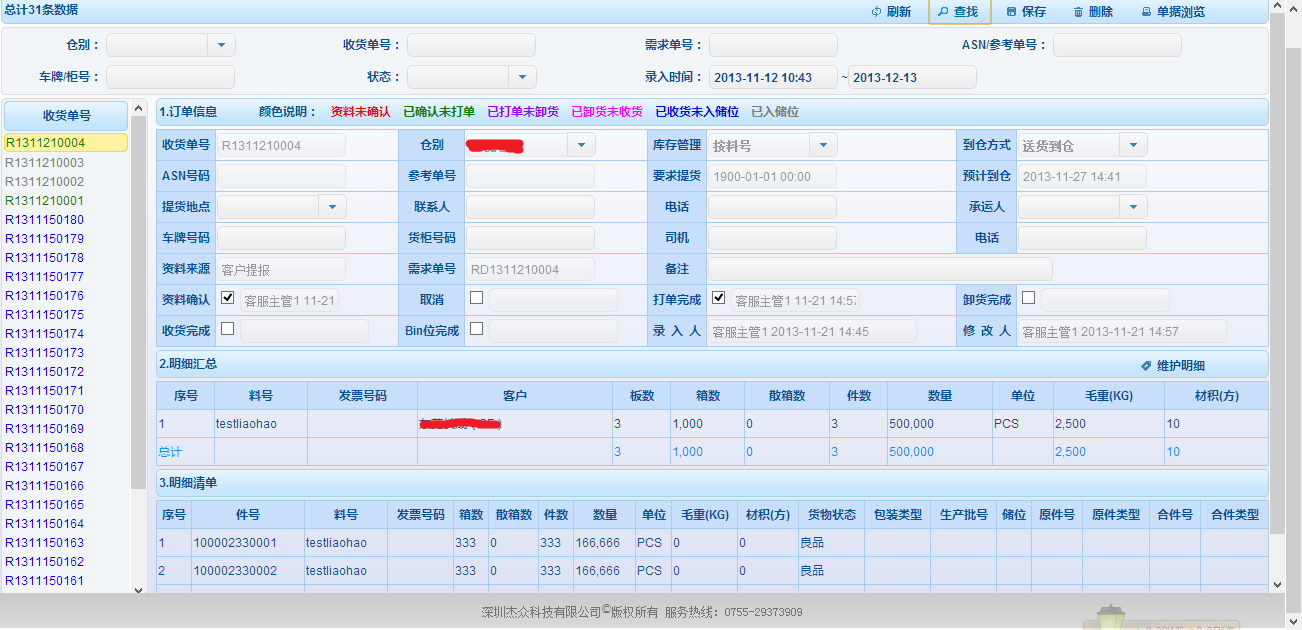This screenshot has width=1302, height=630.
Task: Enable the 取消 checkbox
Action: coord(477,298)
